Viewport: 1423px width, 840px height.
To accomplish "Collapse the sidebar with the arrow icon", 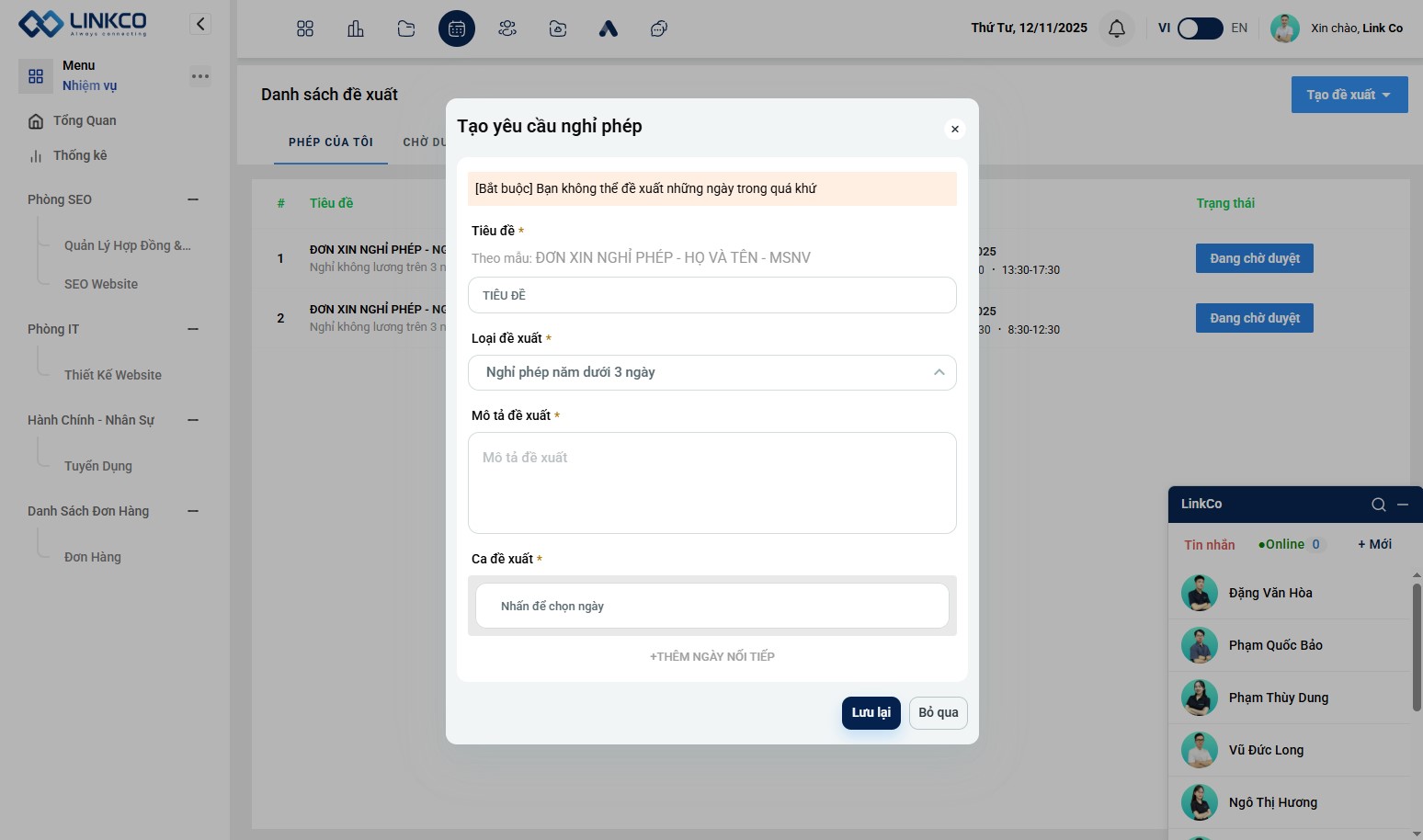I will click(200, 24).
